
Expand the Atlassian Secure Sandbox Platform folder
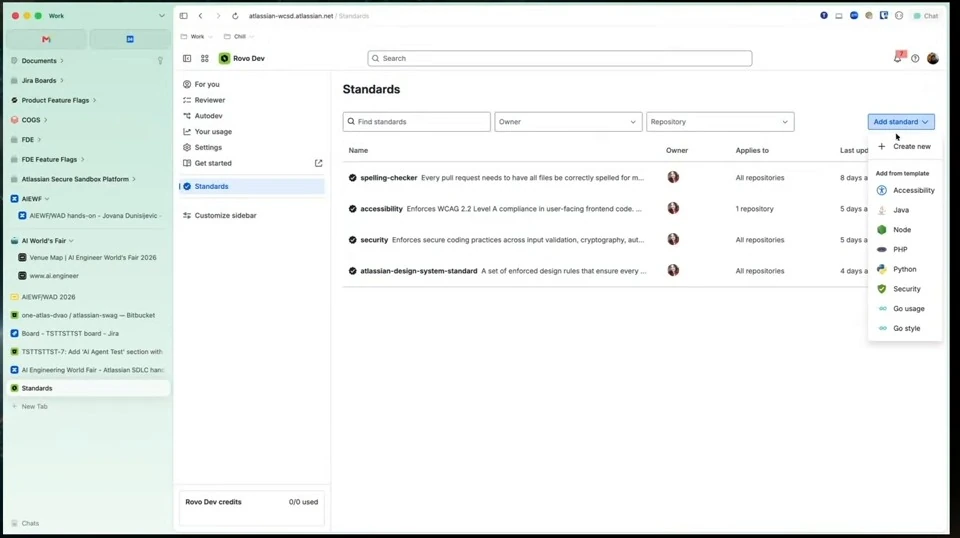point(134,179)
